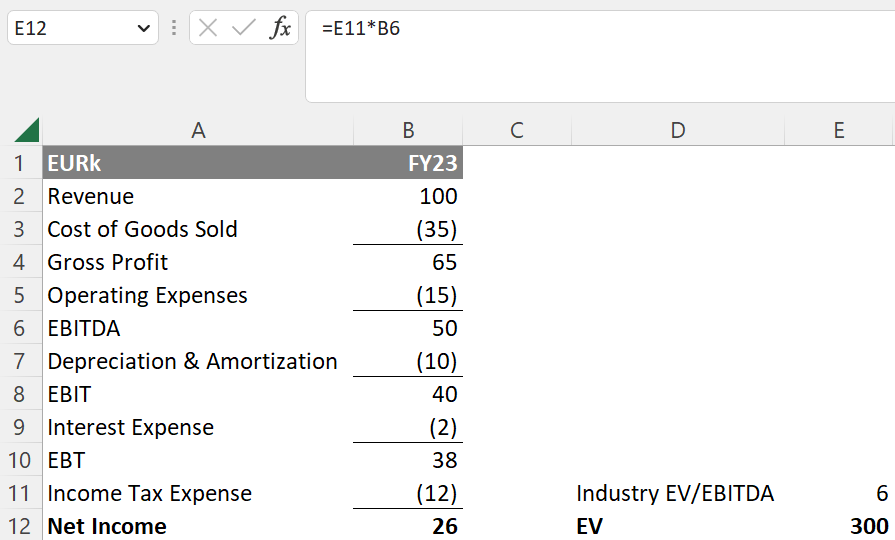Select column A header
This screenshot has width=895, height=540.
point(198,130)
